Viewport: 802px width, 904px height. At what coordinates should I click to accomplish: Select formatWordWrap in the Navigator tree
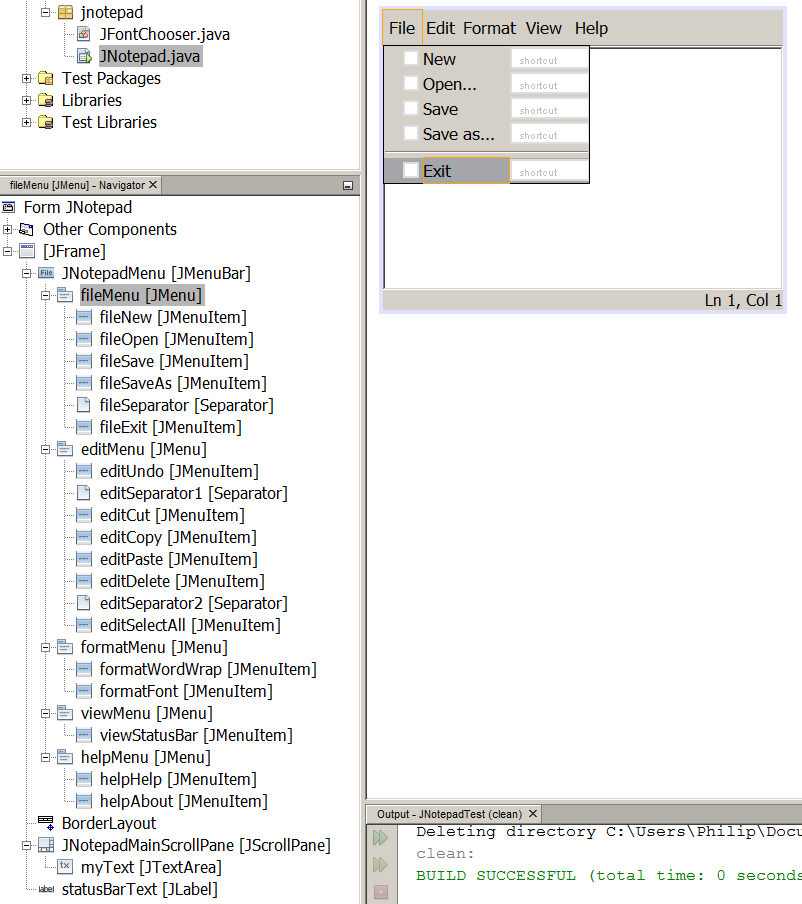click(207, 669)
